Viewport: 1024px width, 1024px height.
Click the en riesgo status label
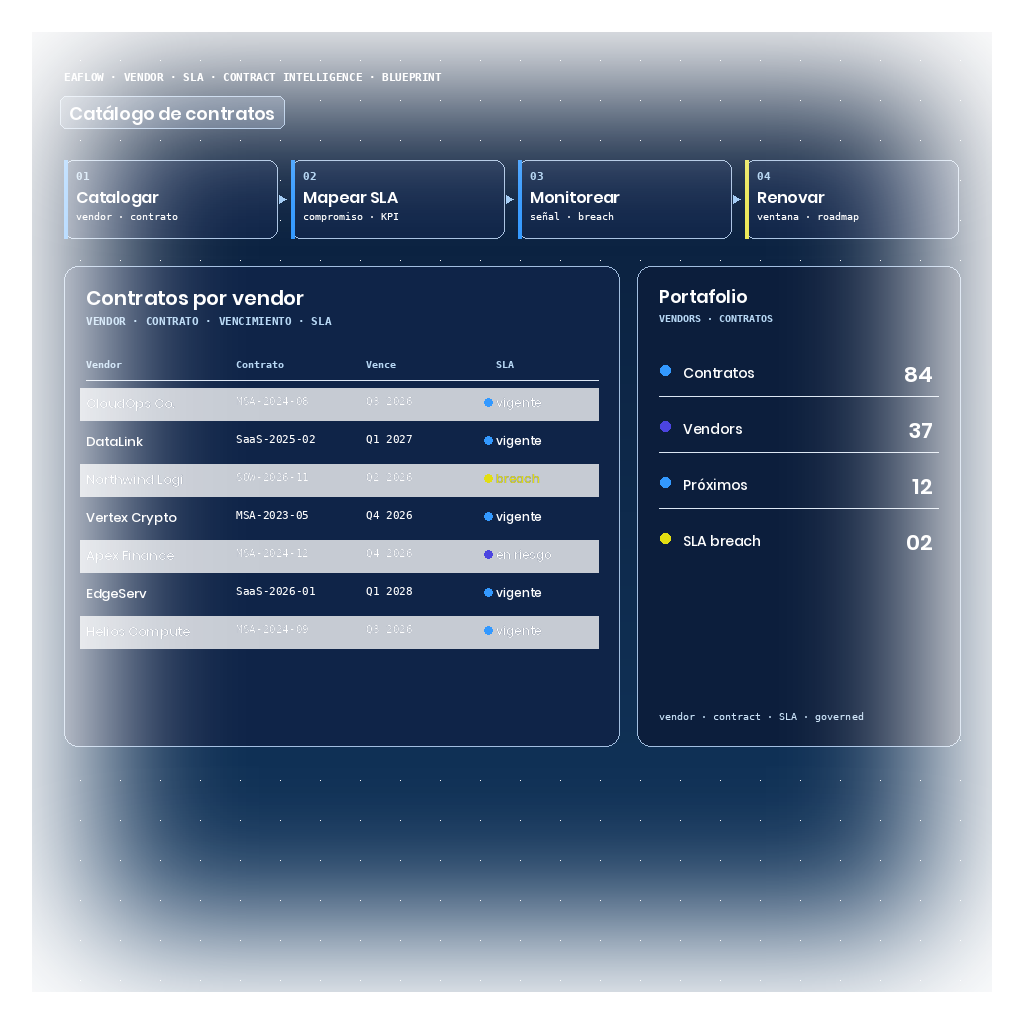click(524, 555)
